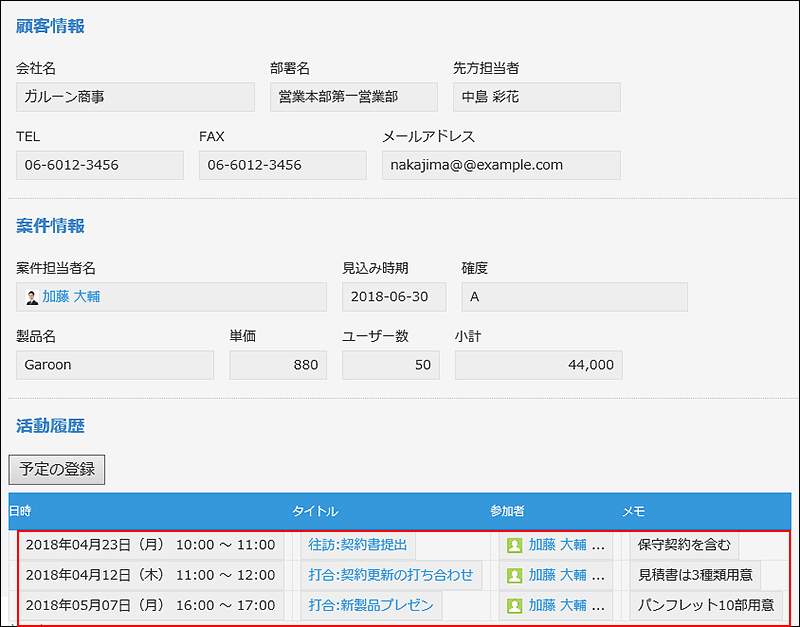Open 加藤 大輔 participant in 往訪:契約書提出 row
The height and width of the screenshot is (627, 800).
tap(557, 545)
